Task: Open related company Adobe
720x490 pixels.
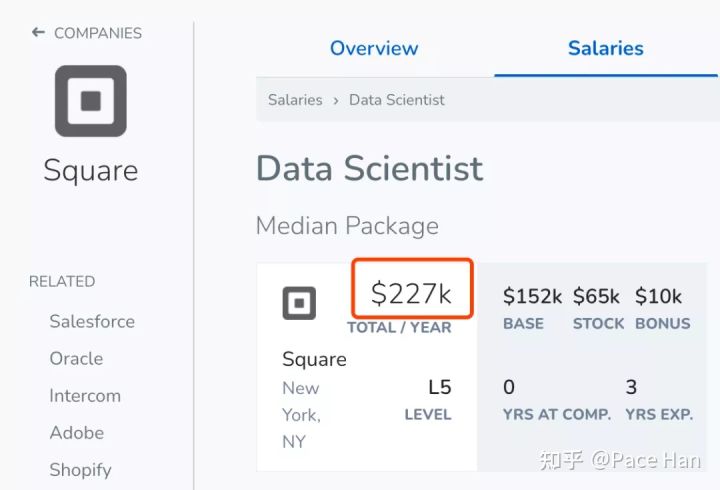Action: pyautogui.click(x=77, y=433)
